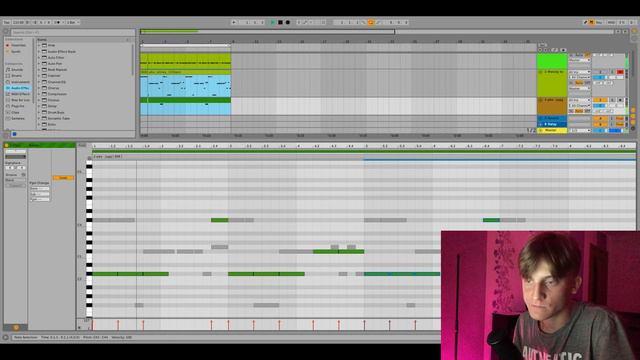Expand the Audio Effect Rack folder
640x360 pixels.
39,52
